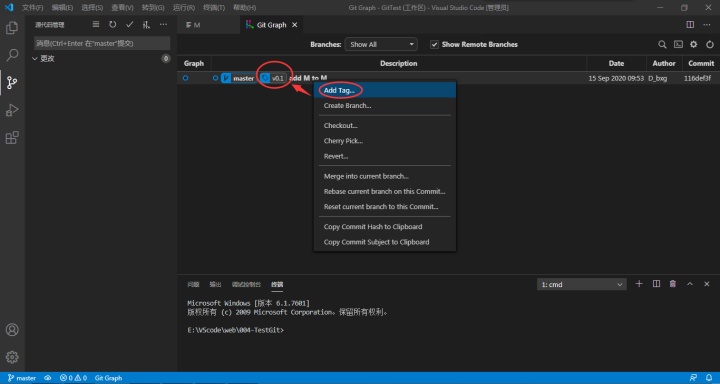
Task: Open the Search view in activity bar
Action: (12, 55)
